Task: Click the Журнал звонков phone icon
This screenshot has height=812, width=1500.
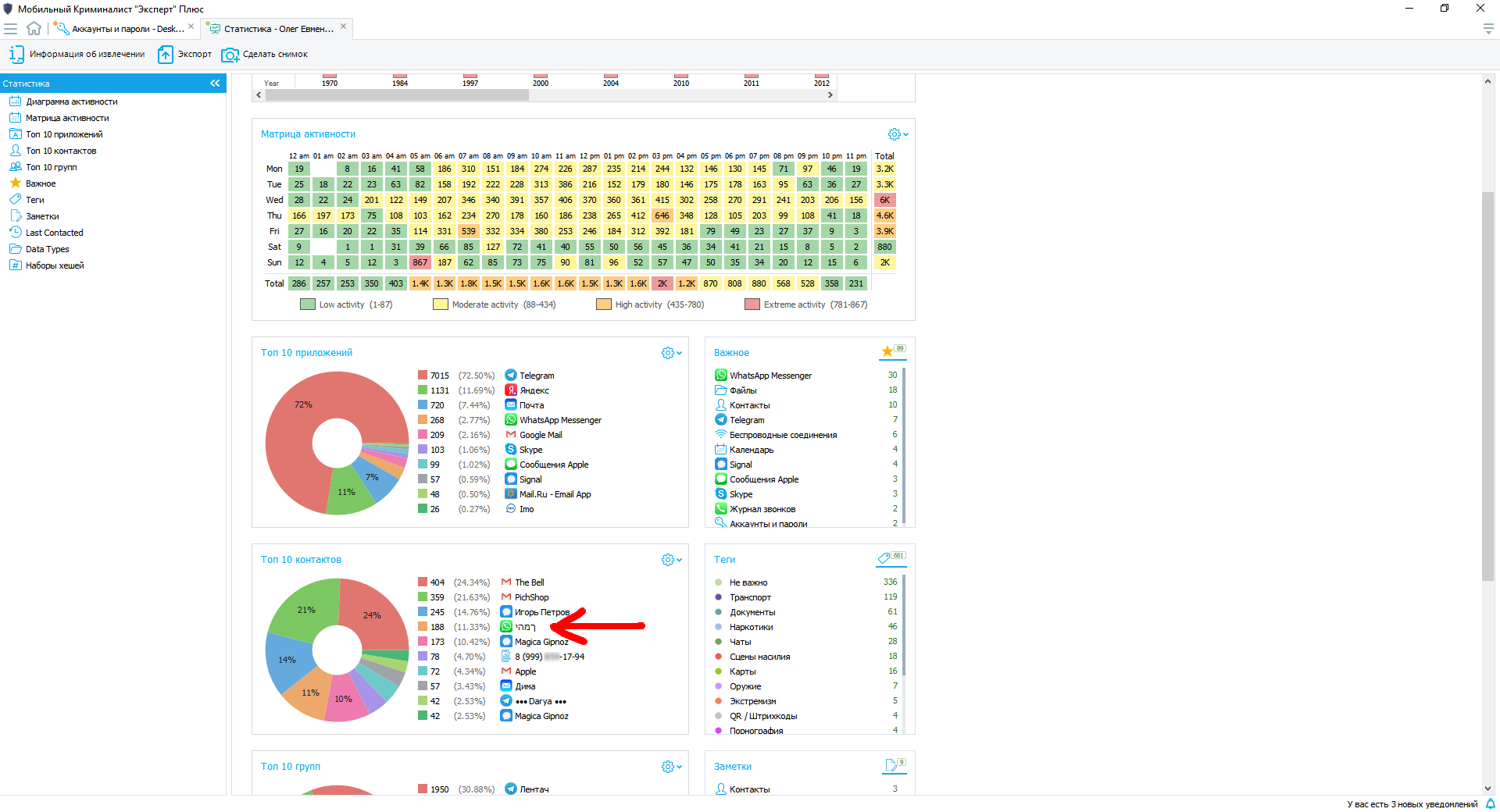Action: click(x=721, y=509)
